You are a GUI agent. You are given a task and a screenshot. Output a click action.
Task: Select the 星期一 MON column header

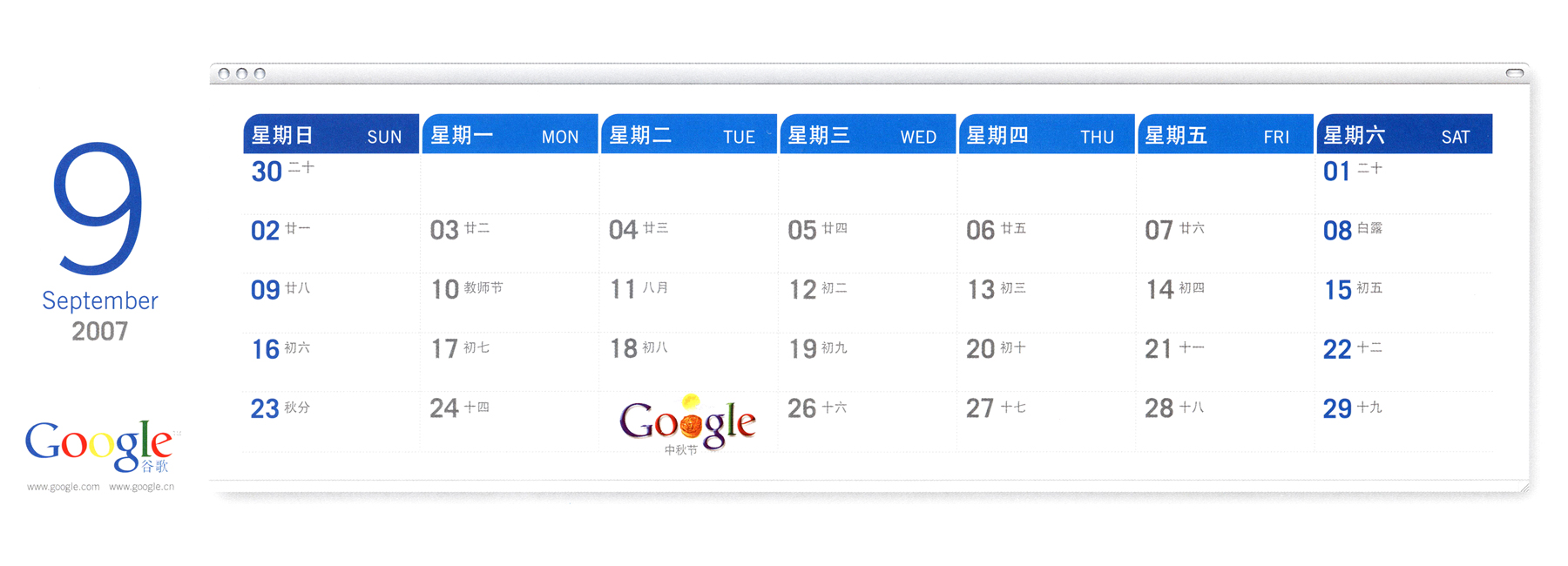[x=510, y=134]
